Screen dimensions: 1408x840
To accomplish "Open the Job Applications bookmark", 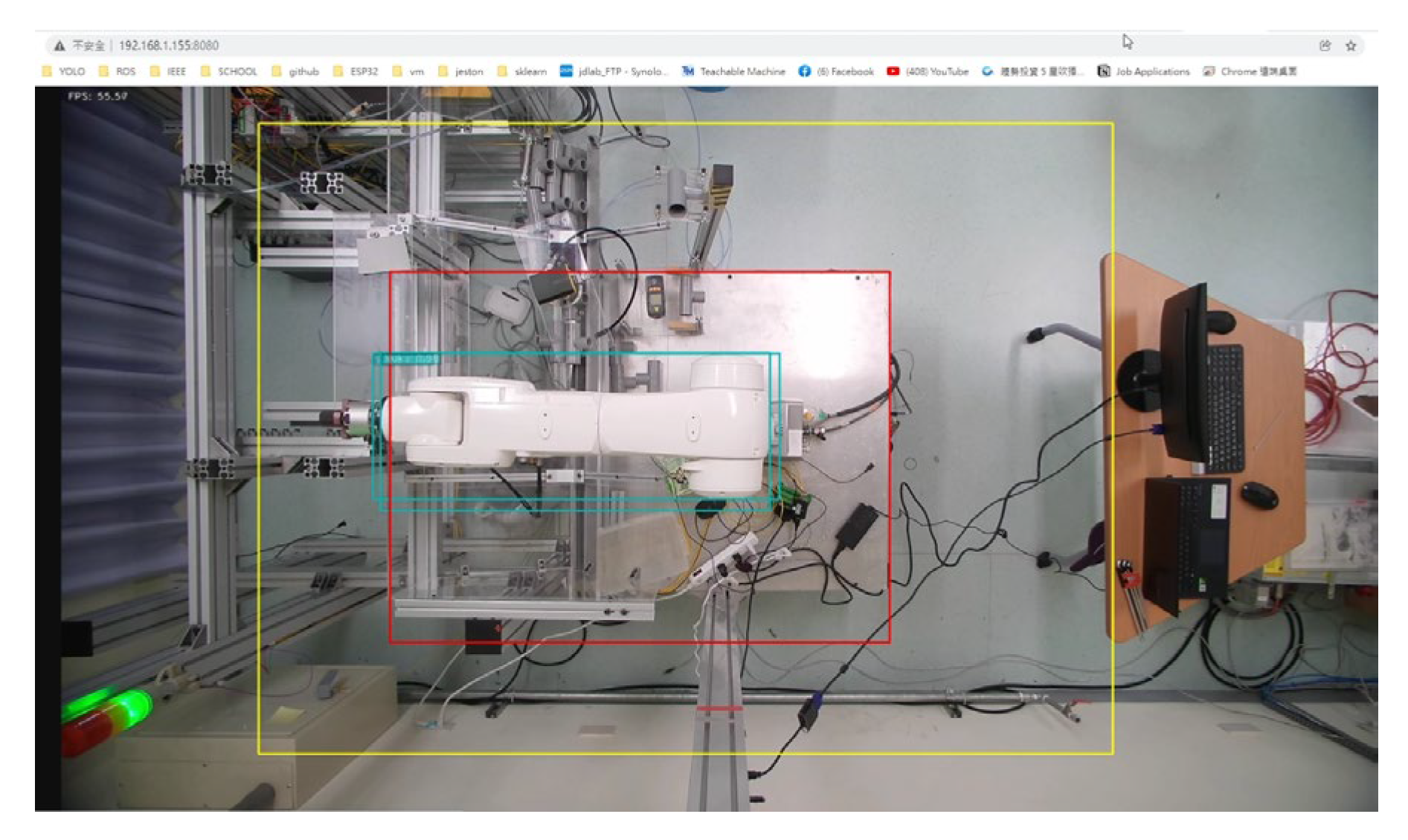I will click(1143, 71).
